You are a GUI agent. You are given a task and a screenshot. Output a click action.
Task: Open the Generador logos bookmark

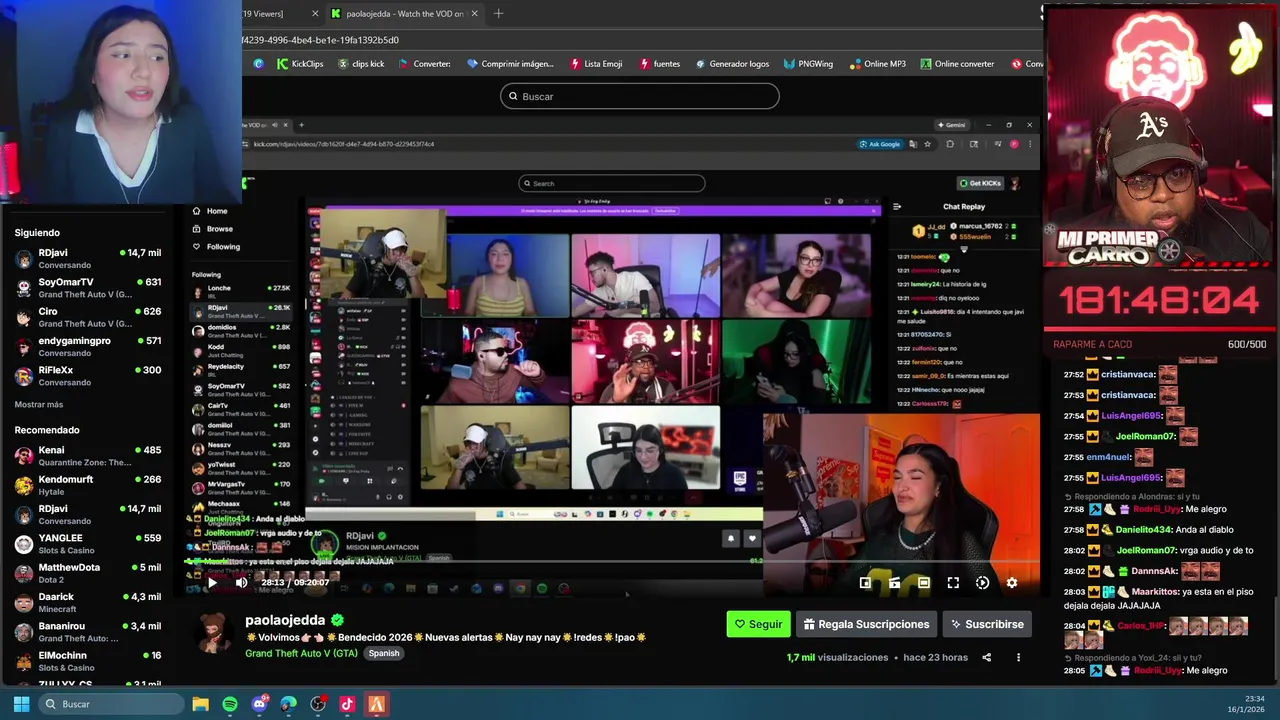(732, 64)
